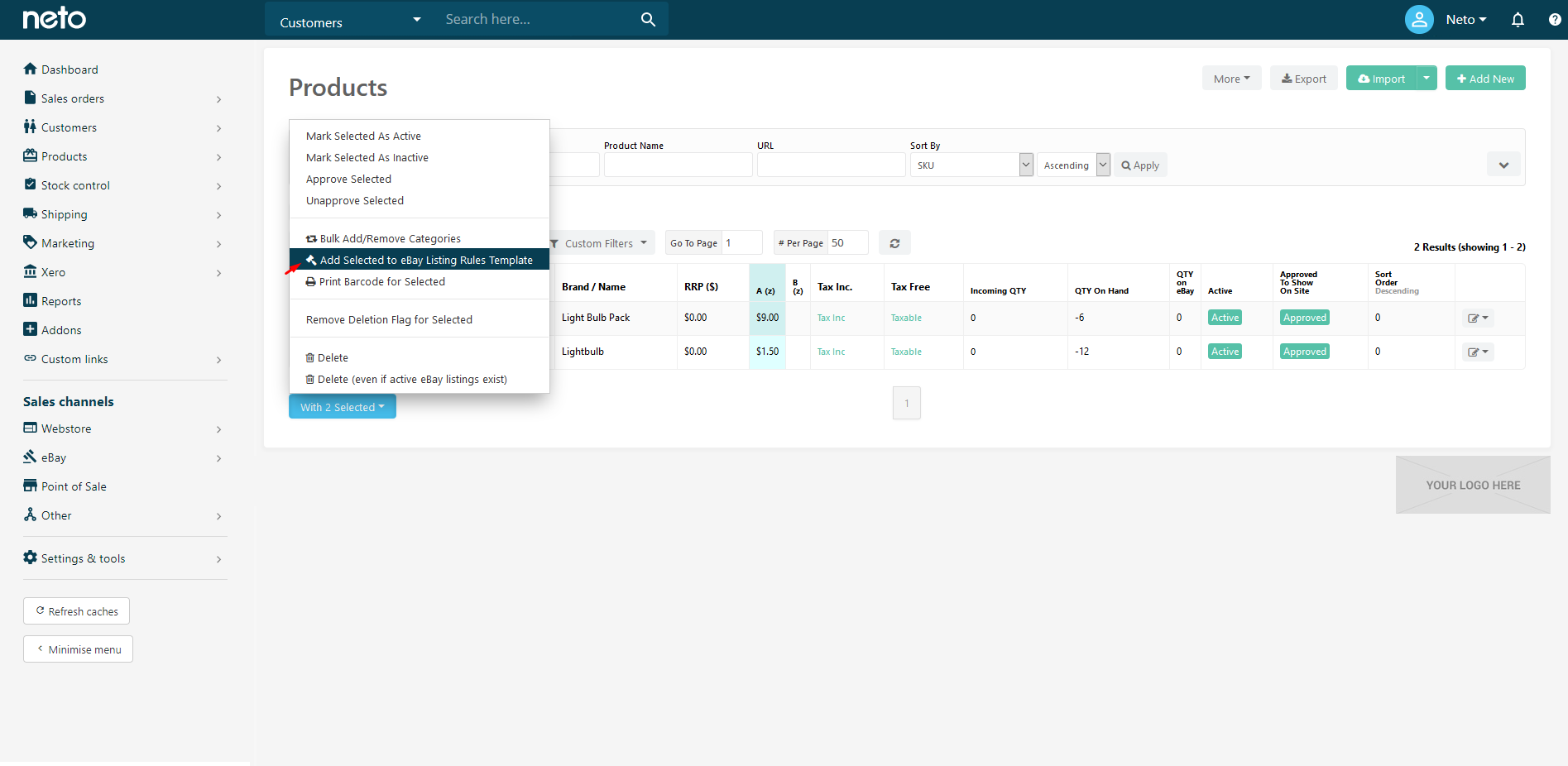Select Add Selected to eBay Listing Rules Template

[x=420, y=260]
